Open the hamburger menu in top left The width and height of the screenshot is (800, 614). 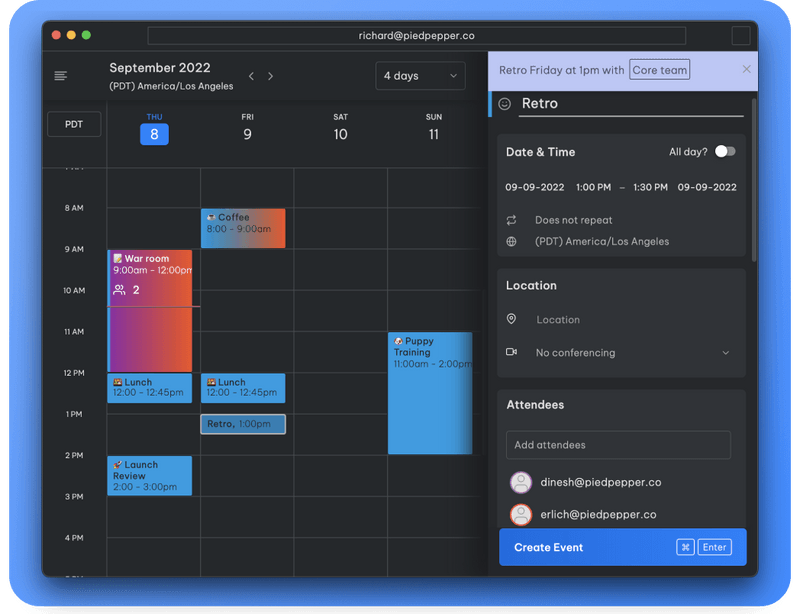(60, 75)
